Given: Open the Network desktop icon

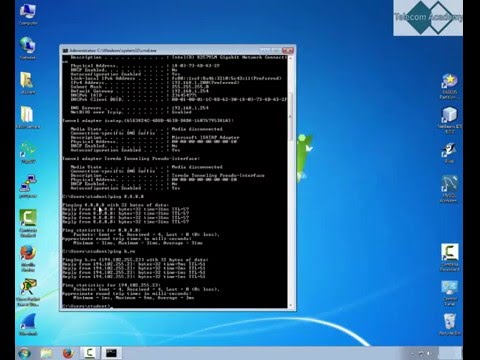Looking at the screenshot, I should click(28, 49).
